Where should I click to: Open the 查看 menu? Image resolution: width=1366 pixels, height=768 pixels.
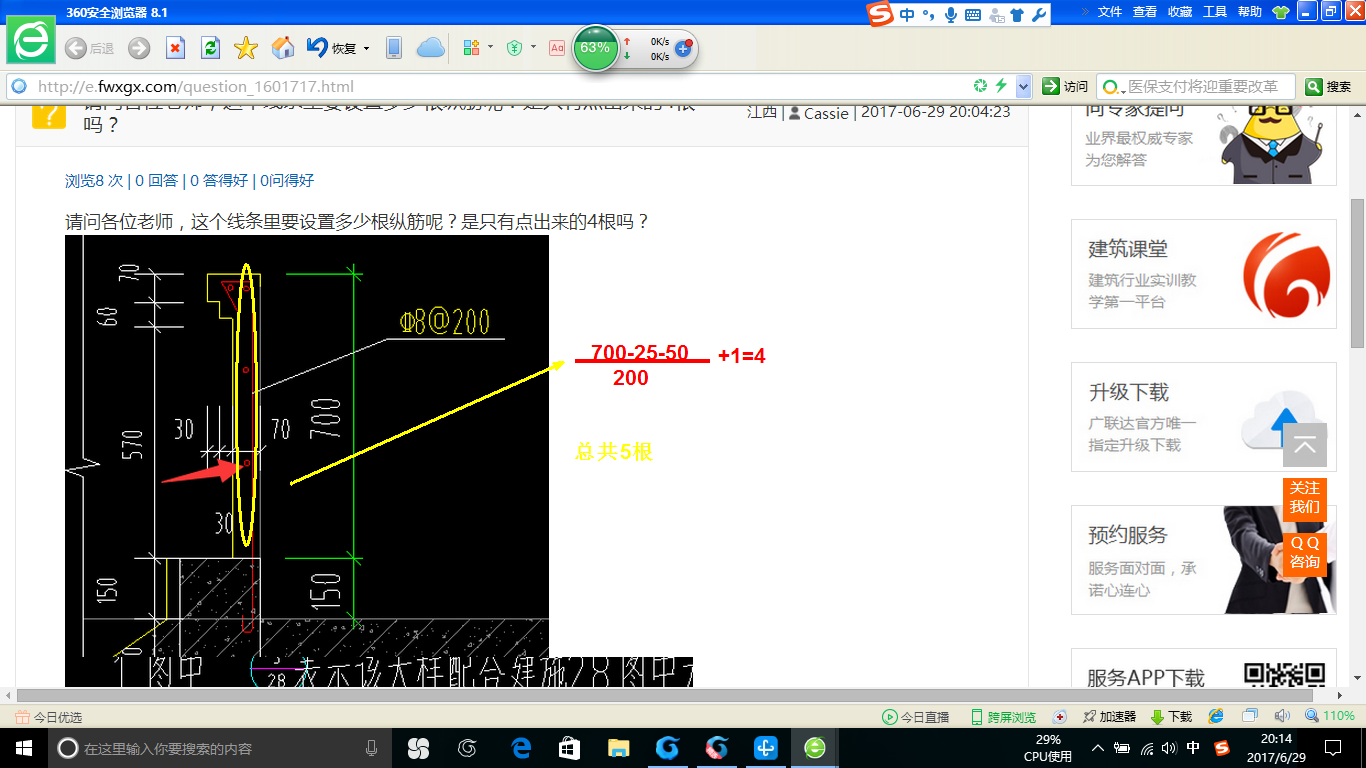(x=1145, y=12)
